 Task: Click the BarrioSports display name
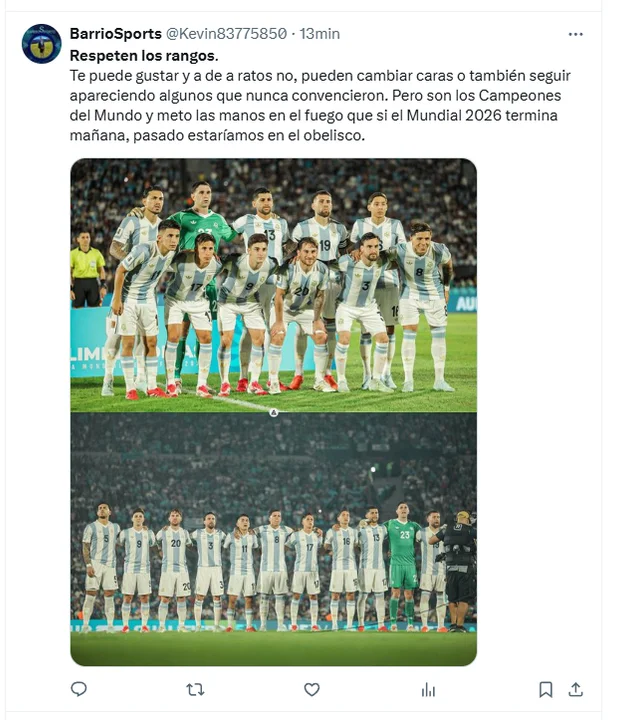(x=116, y=34)
